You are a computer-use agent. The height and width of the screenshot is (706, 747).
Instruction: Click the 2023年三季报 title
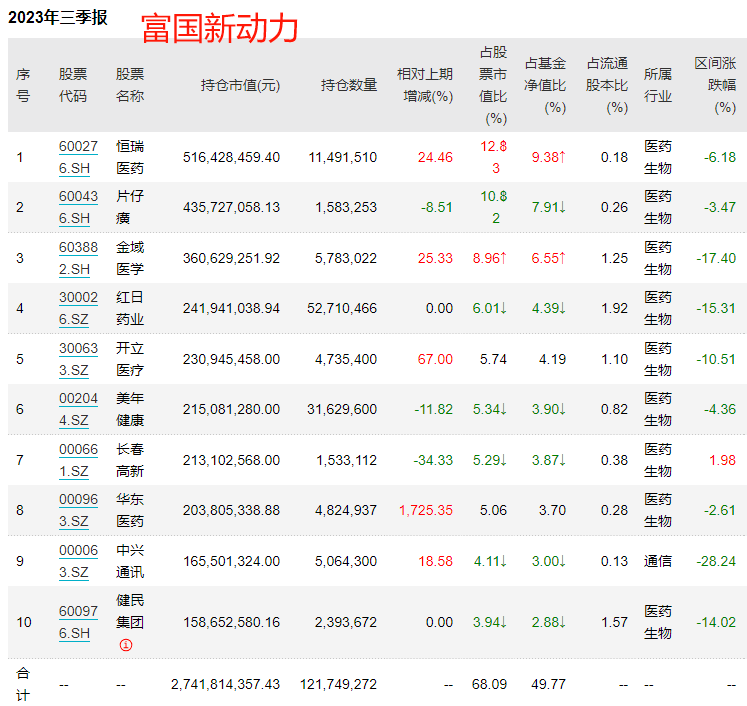pos(58,18)
